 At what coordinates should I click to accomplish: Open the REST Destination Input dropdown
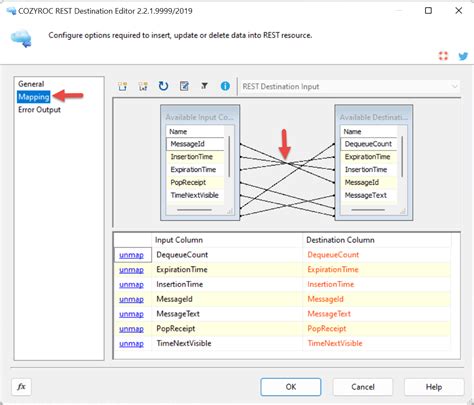[350, 87]
